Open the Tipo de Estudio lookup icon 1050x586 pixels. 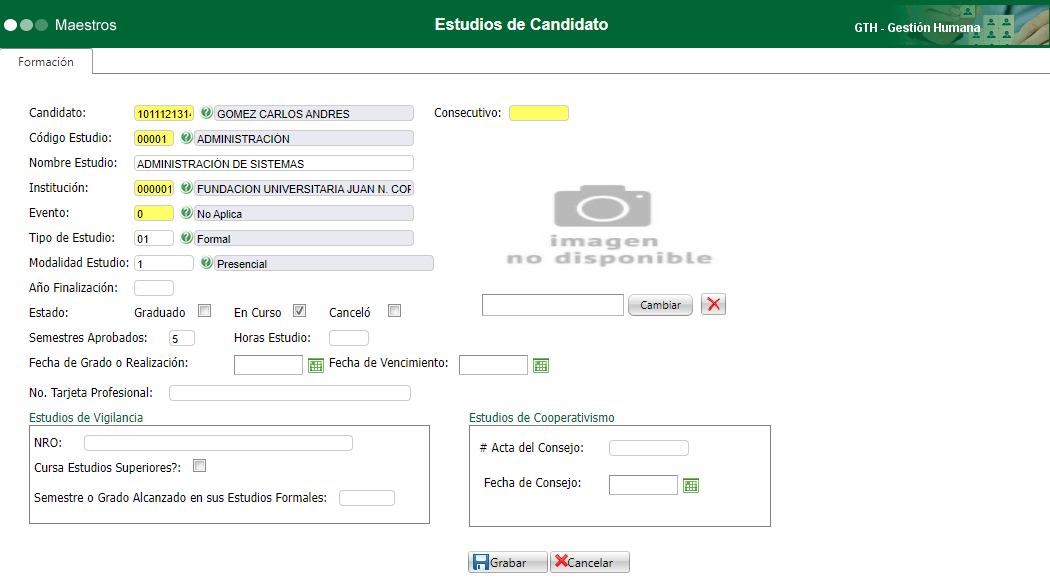[x=186, y=238]
